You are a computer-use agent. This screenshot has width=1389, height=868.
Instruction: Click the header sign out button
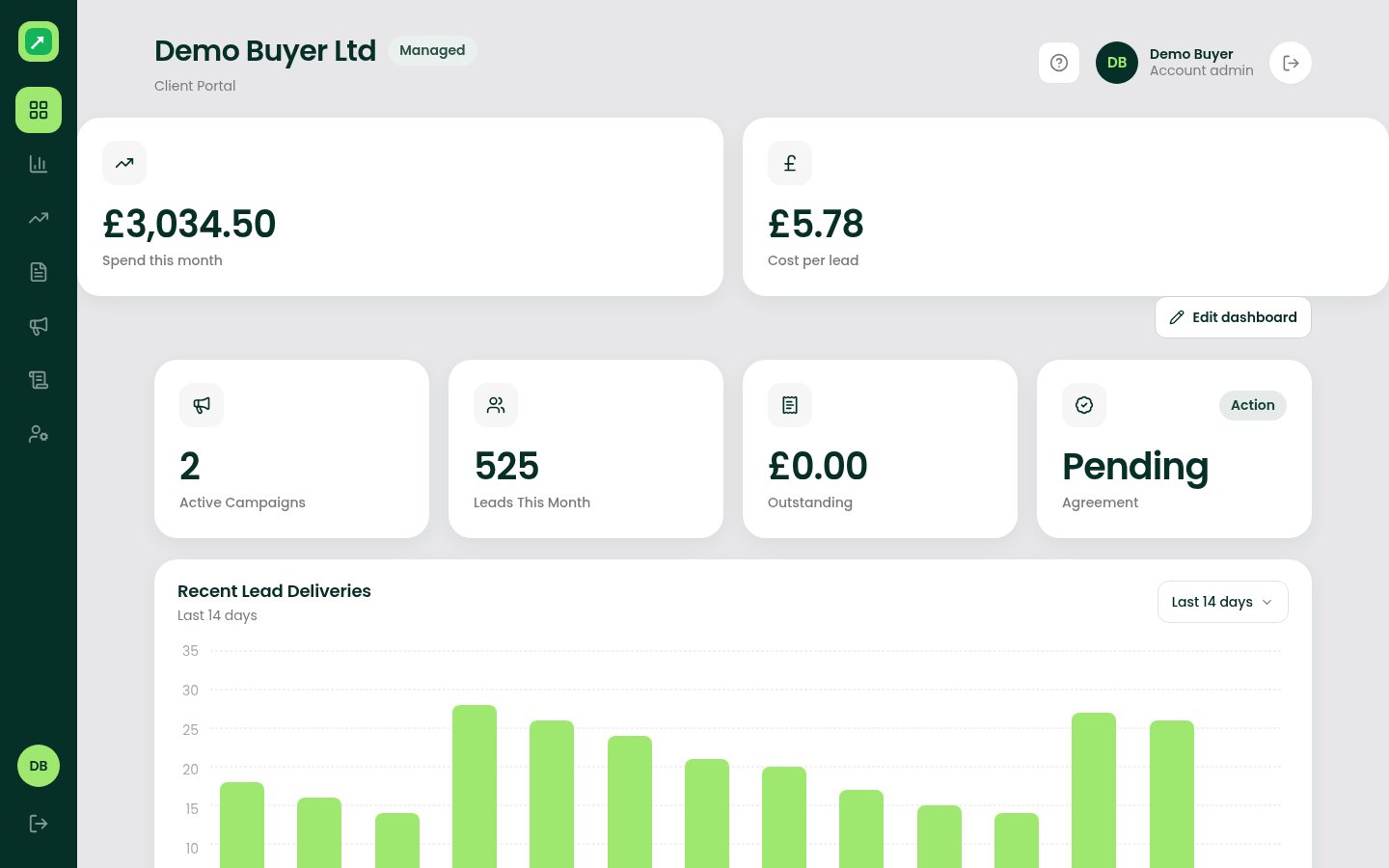[1291, 63]
